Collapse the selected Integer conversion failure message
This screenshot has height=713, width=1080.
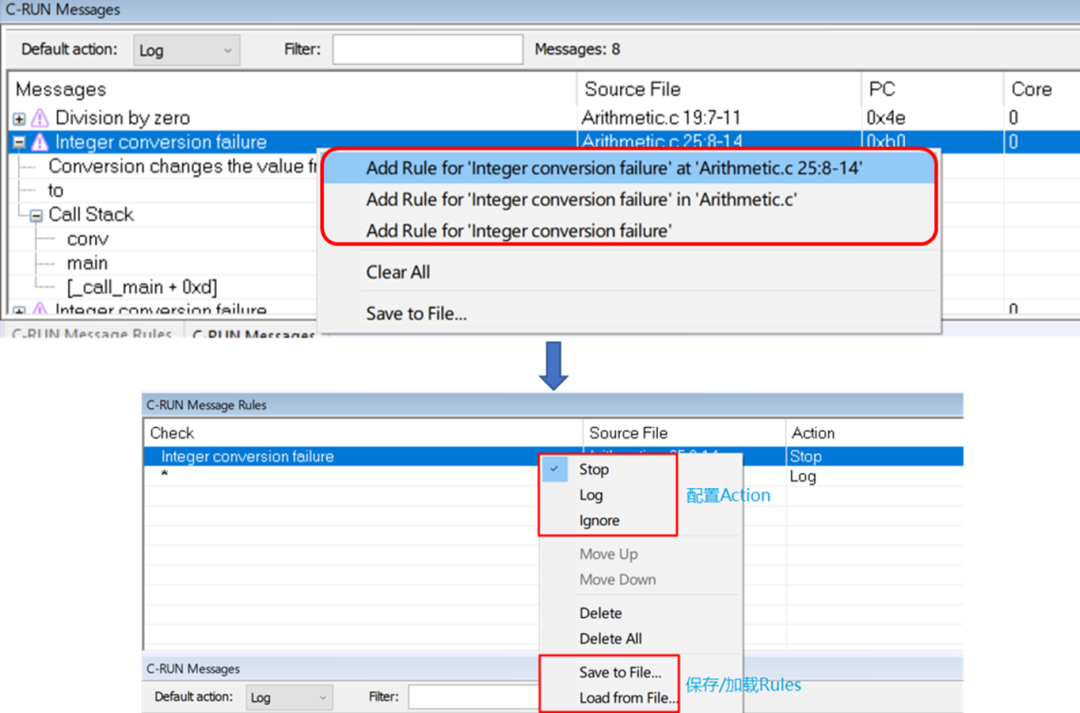pos(19,142)
